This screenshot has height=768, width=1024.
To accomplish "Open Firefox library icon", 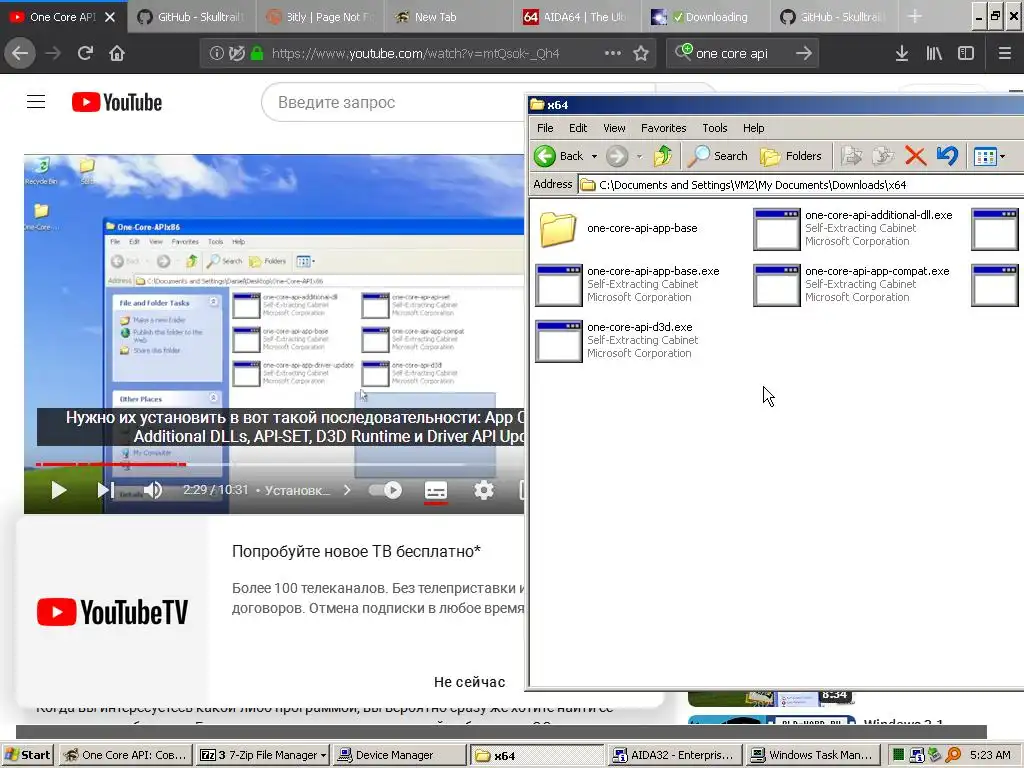I will [x=934, y=54].
